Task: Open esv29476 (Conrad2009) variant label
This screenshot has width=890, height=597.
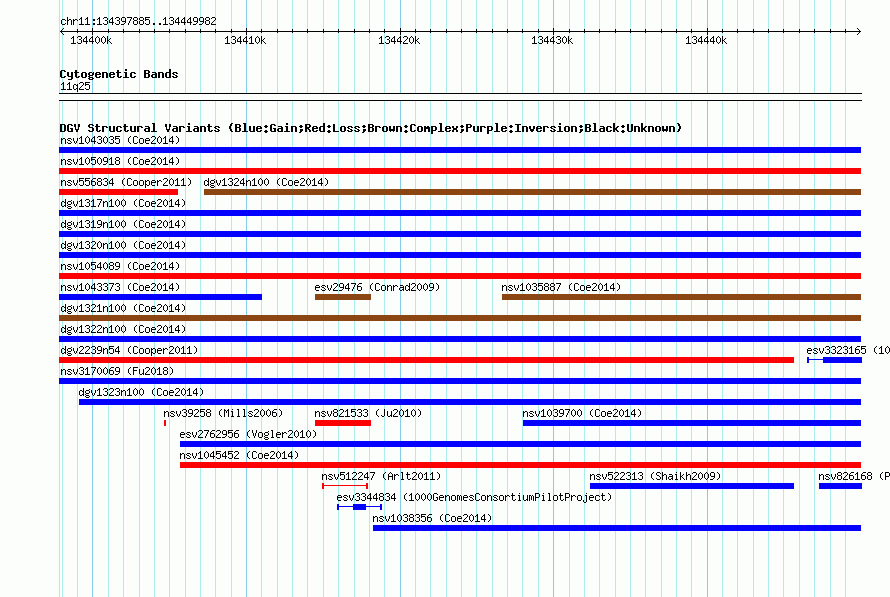Action: tap(377, 287)
